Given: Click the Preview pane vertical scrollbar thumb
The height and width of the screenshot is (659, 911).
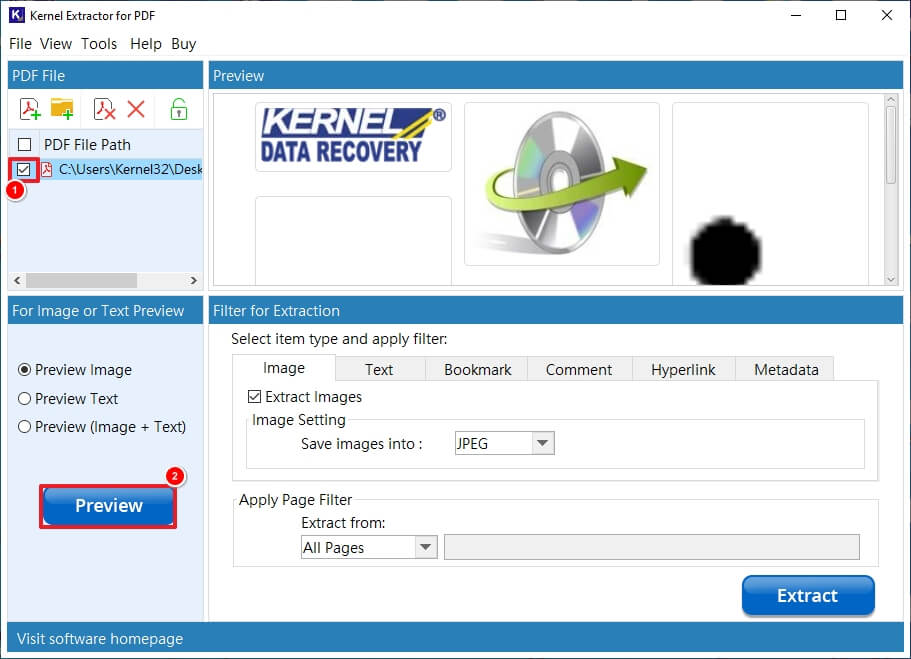Looking at the screenshot, I should (x=891, y=145).
